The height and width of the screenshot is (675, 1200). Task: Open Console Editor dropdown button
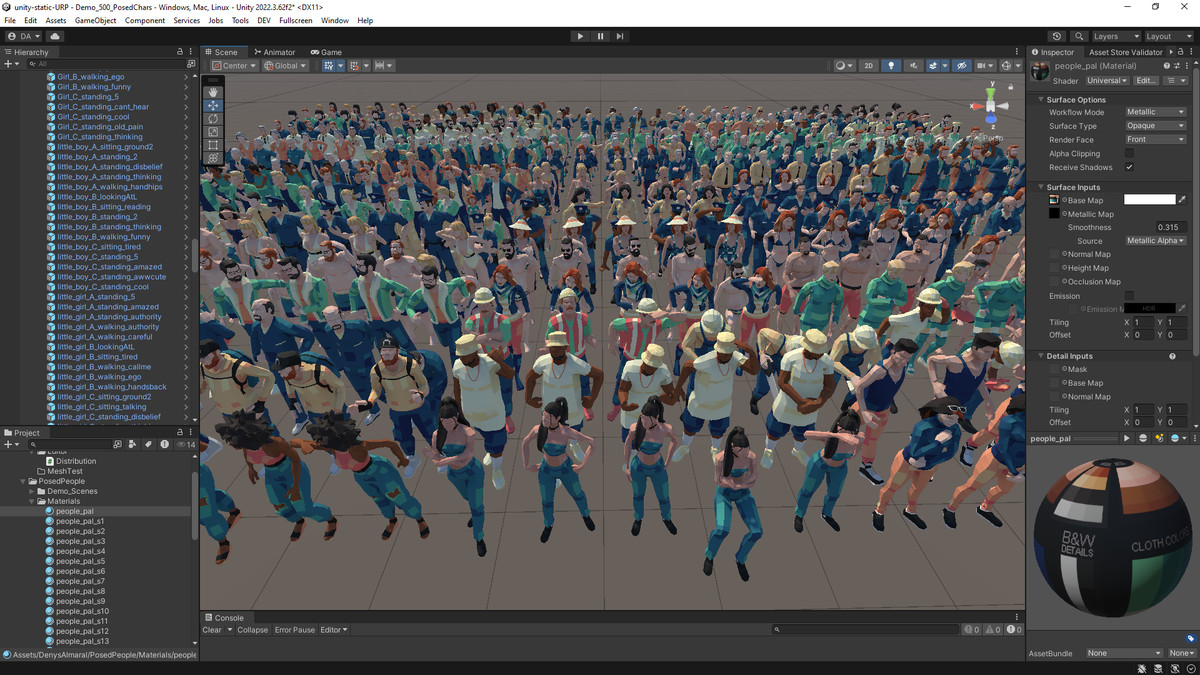coord(334,630)
